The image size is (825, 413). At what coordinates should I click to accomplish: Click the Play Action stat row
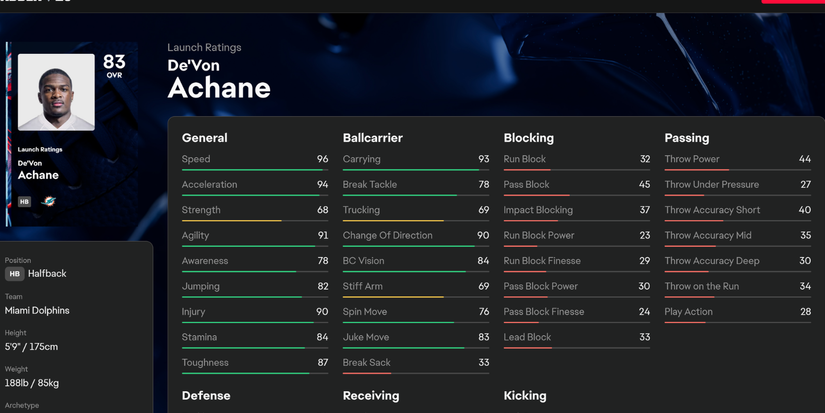737,312
